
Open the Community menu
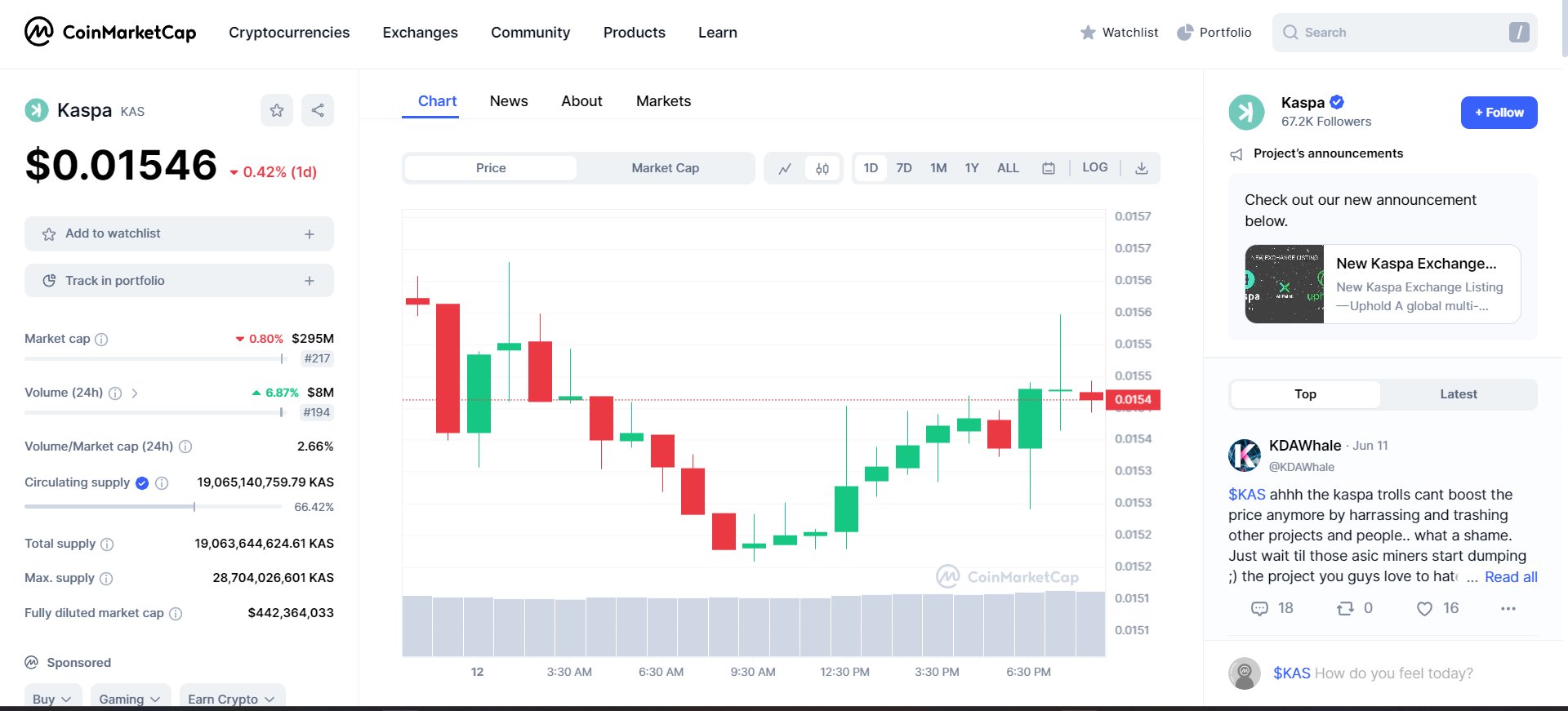click(530, 33)
